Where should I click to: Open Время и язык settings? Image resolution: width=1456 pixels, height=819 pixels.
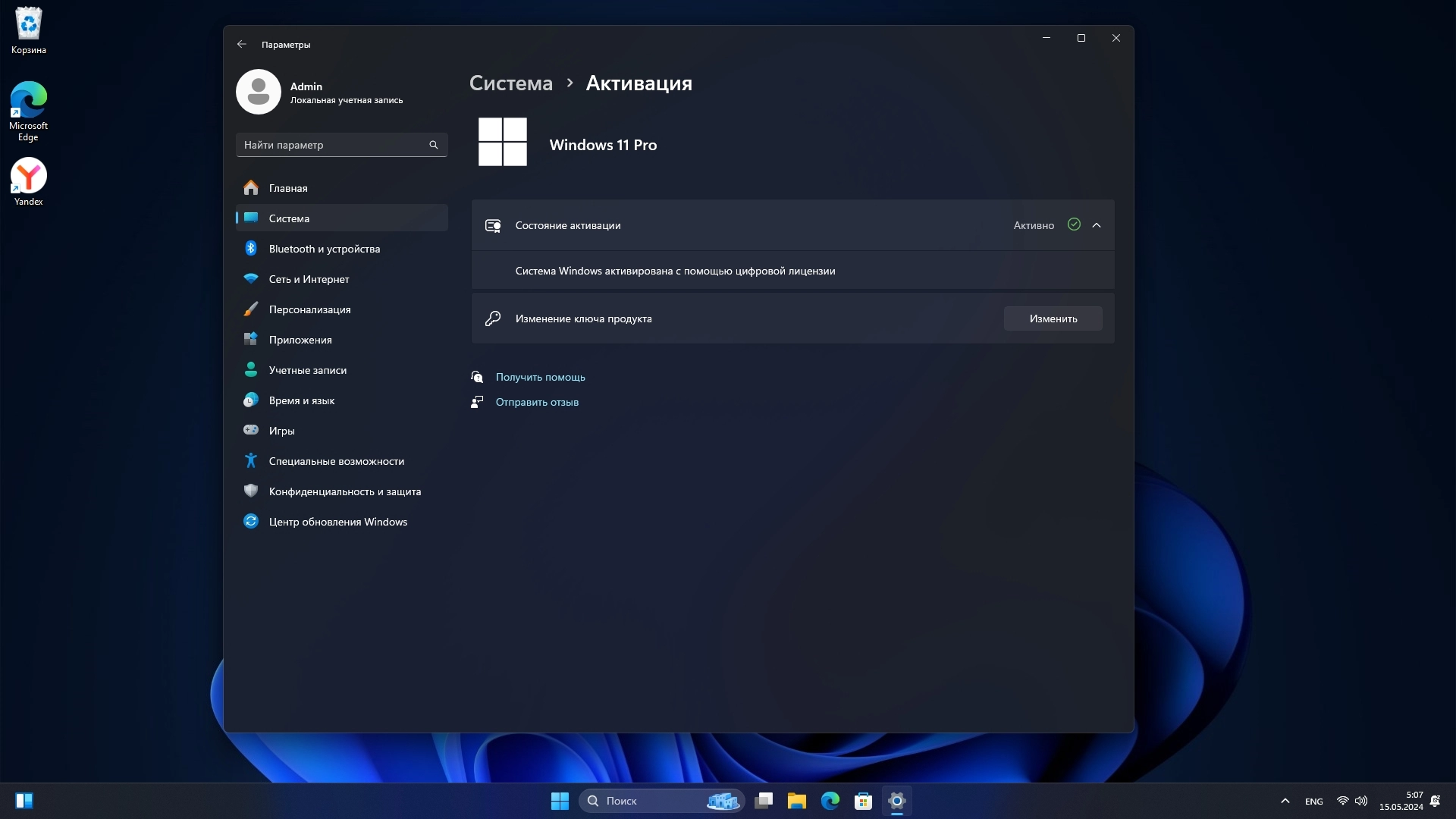coord(301,400)
